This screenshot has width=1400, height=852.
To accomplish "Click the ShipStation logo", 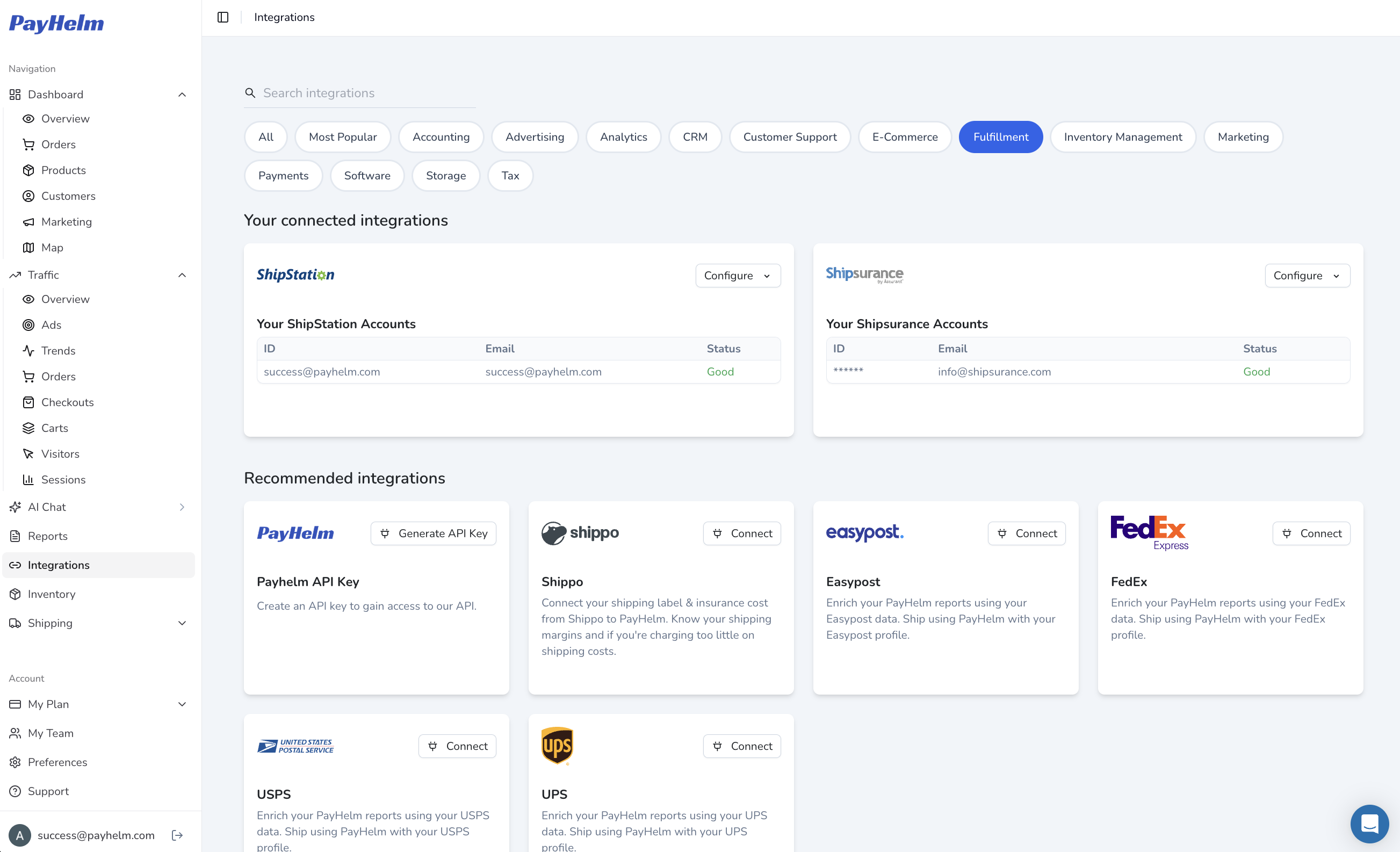I will (295, 275).
